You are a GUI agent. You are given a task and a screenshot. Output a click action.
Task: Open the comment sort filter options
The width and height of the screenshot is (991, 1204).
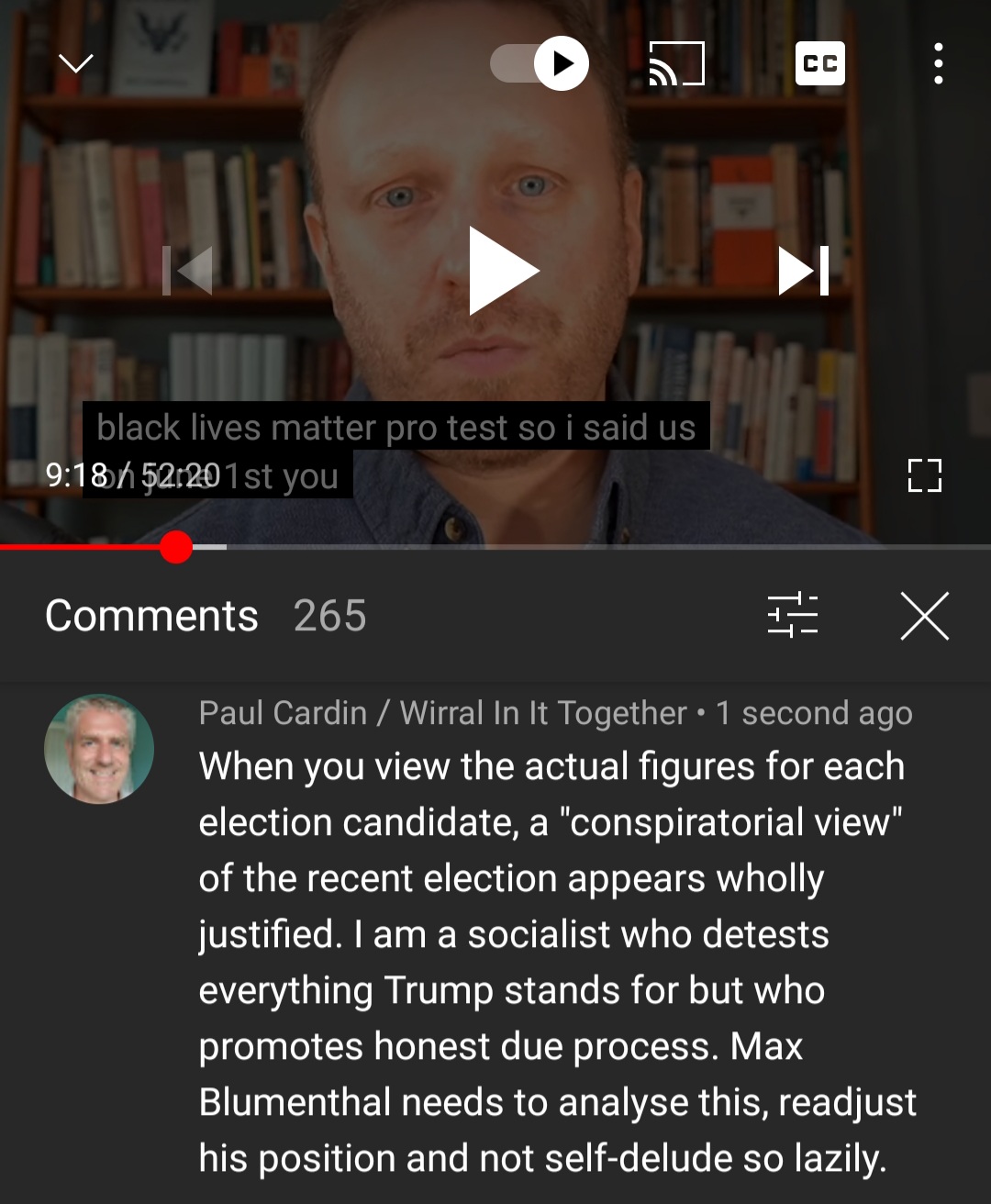792,614
